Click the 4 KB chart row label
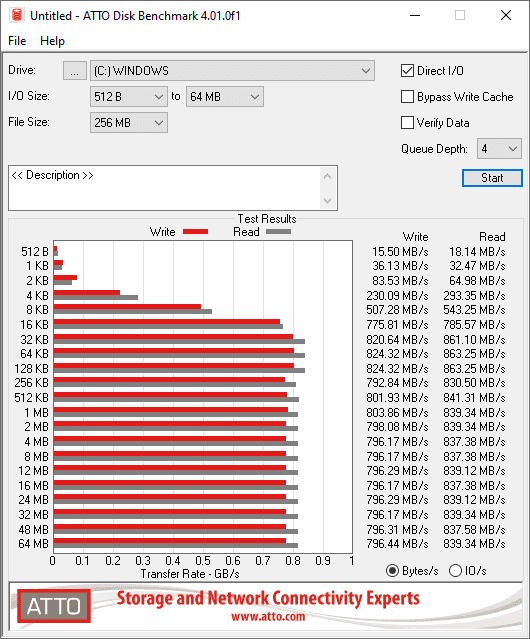Viewport: 530px width, 639px height. [x=37, y=295]
